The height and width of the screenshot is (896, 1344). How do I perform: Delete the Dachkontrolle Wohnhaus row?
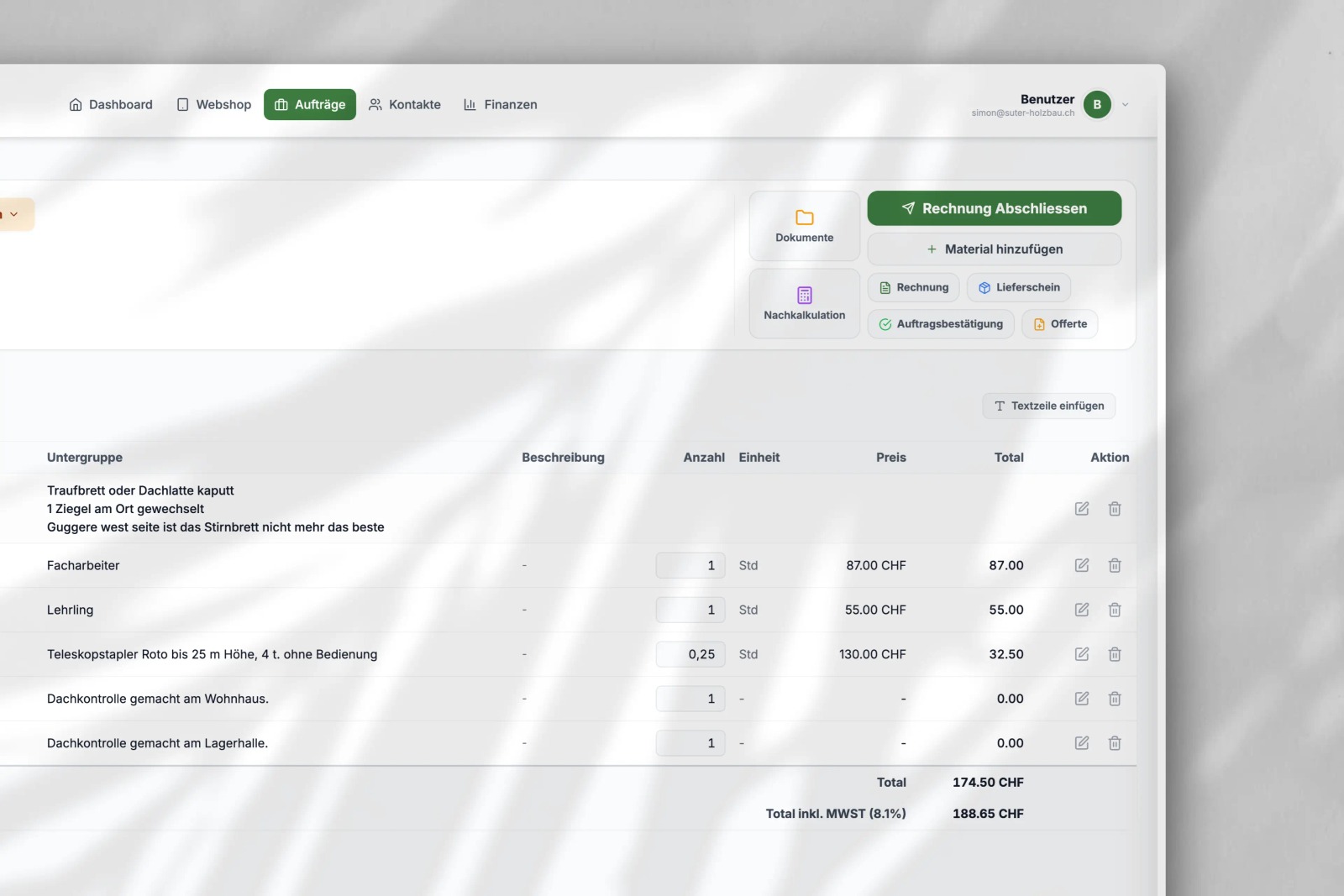pyautogui.click(x=1115, y=700)
